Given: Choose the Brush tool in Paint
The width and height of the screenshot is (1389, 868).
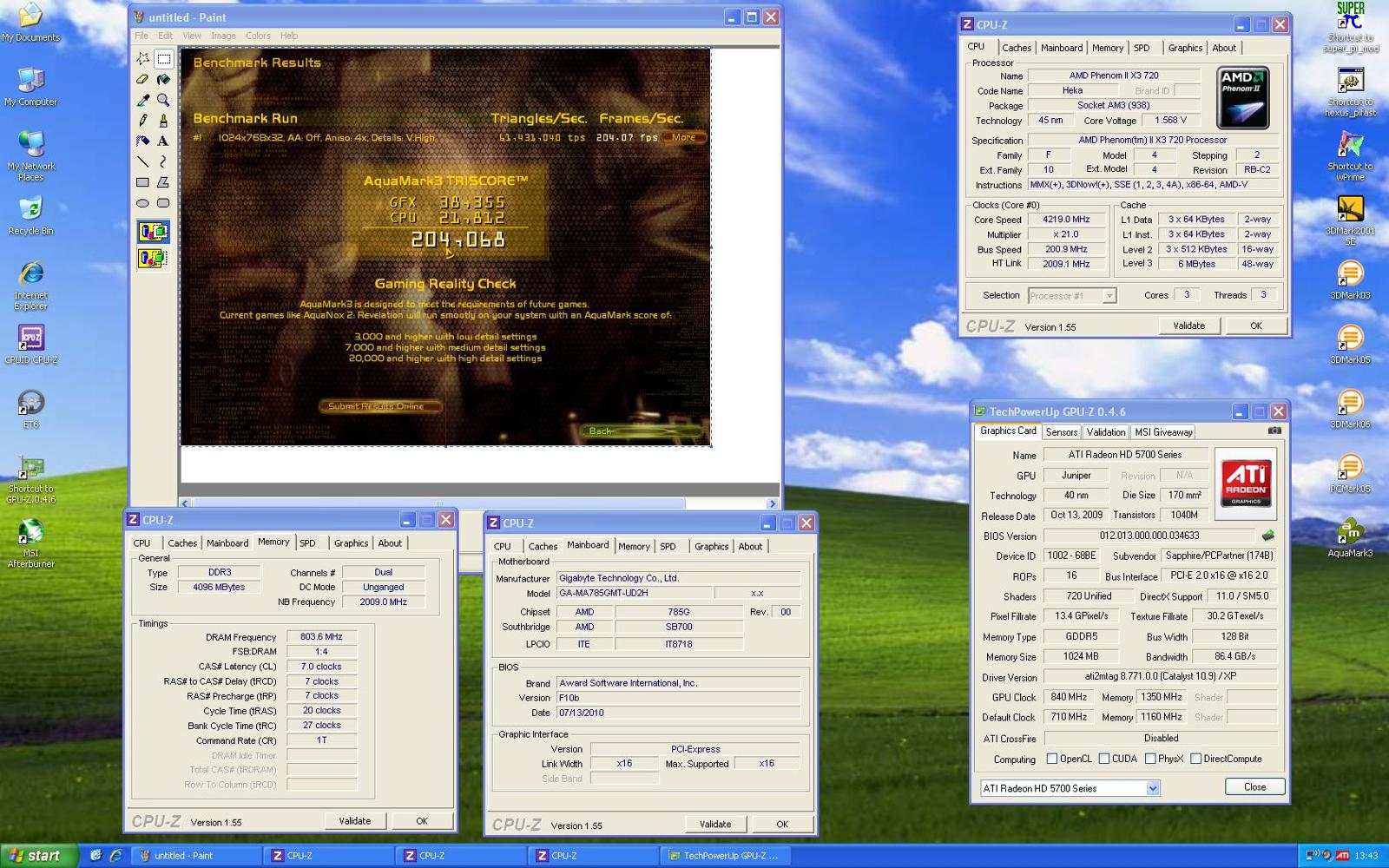Looking at the screenshot, I should click(x=163, y=121).
